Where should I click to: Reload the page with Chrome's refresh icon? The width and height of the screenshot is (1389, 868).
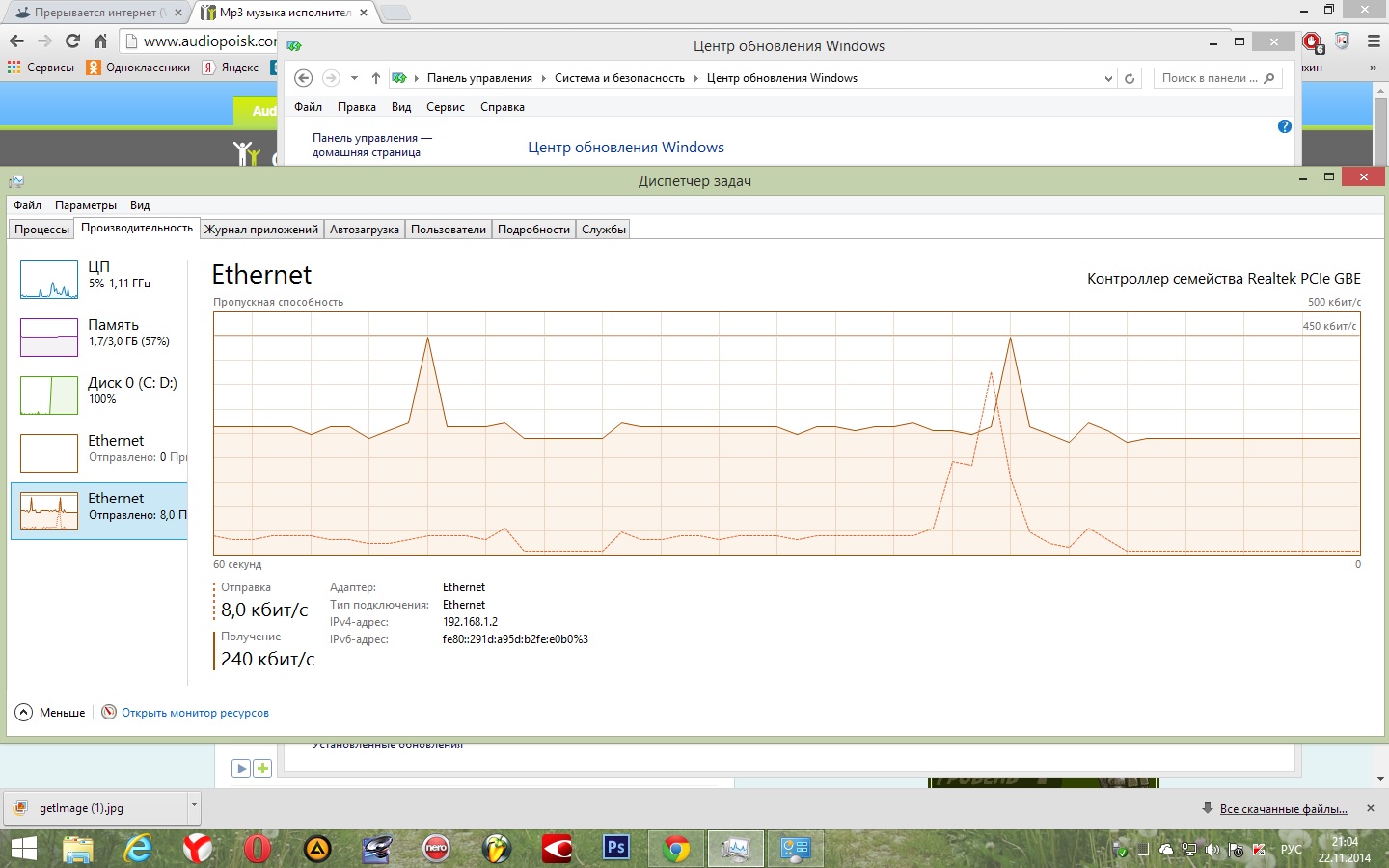(x=72, y=41)
